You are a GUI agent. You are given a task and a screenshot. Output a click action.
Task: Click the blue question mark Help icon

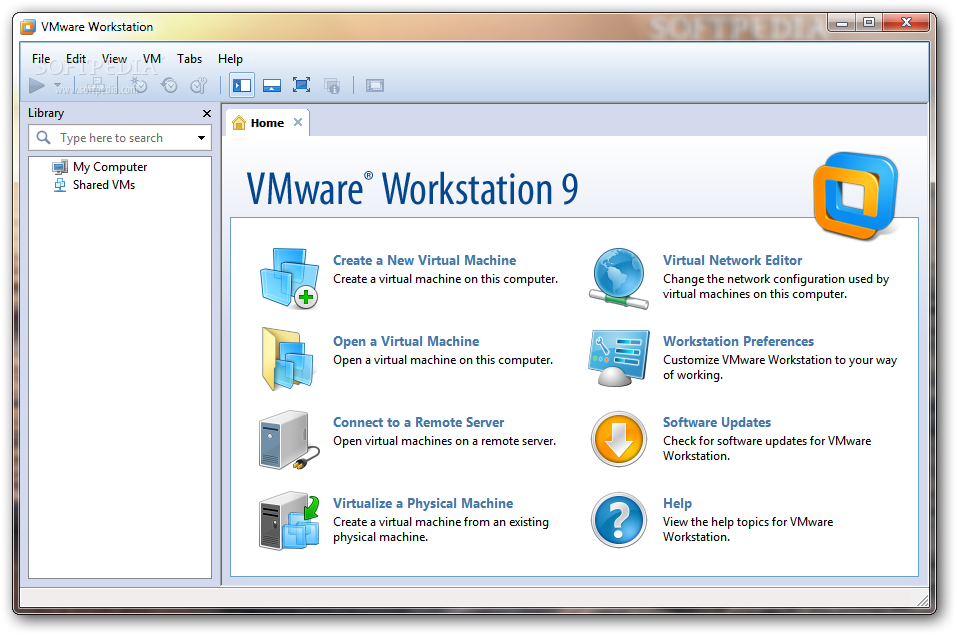619,520
